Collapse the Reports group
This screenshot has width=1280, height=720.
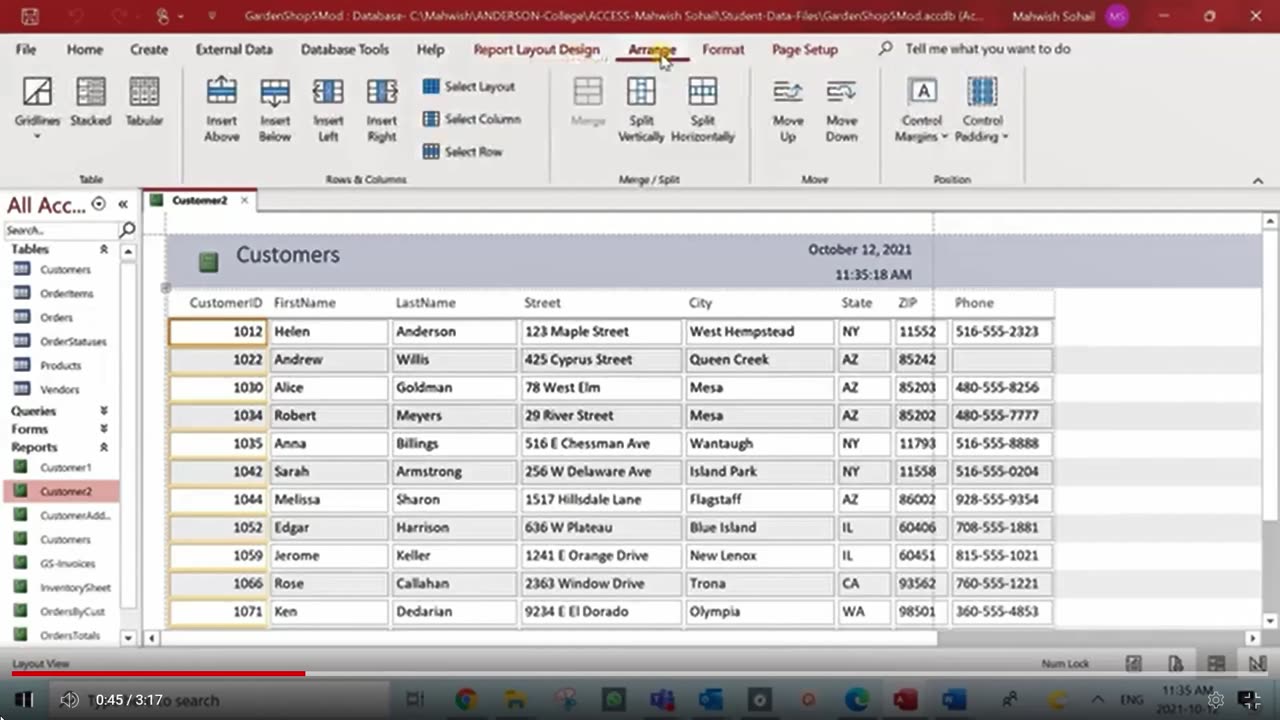(x=103, y=447)
